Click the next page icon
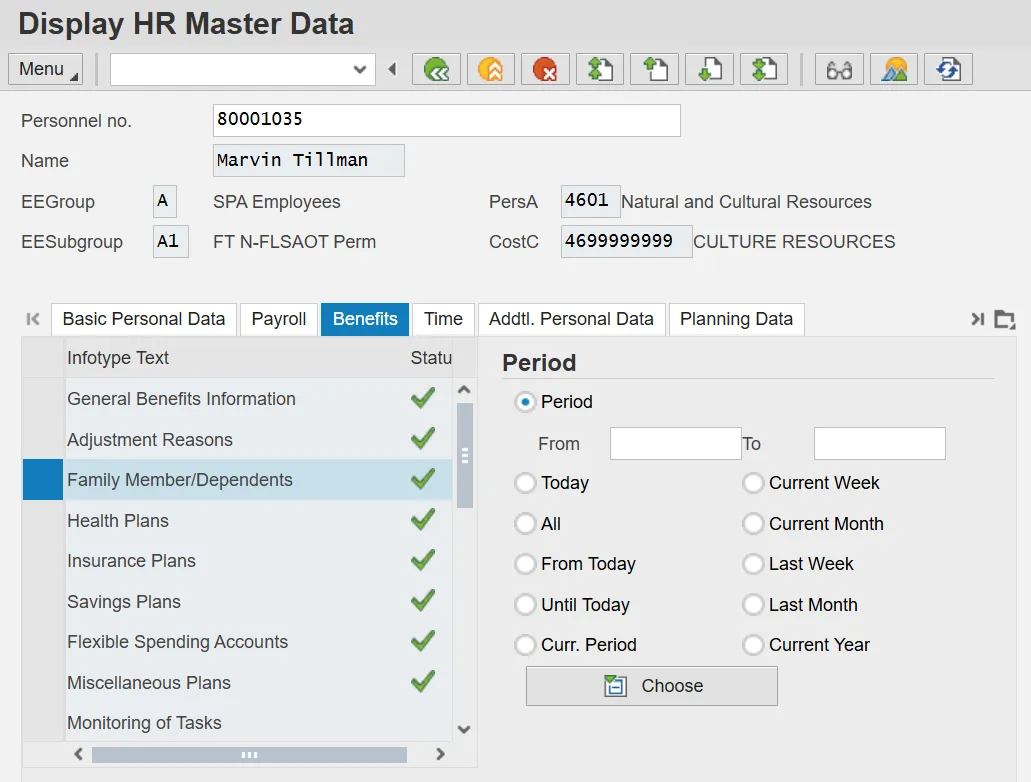The width and height of the screenshot is (1031, 782). pos(709,69)
